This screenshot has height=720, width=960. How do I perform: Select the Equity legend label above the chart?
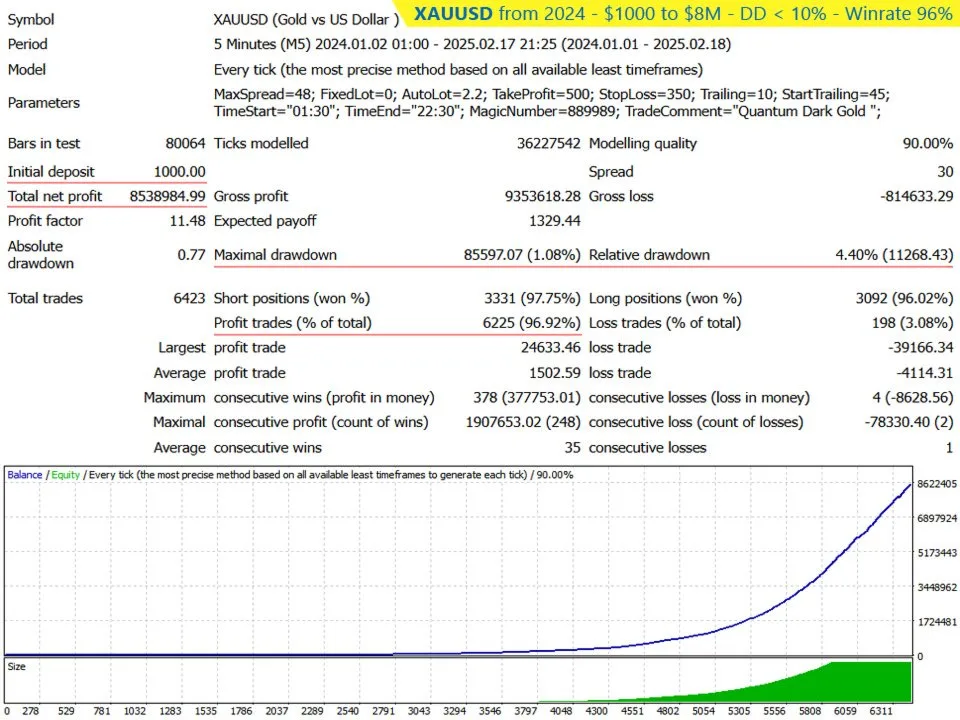[x=65, y=474]
